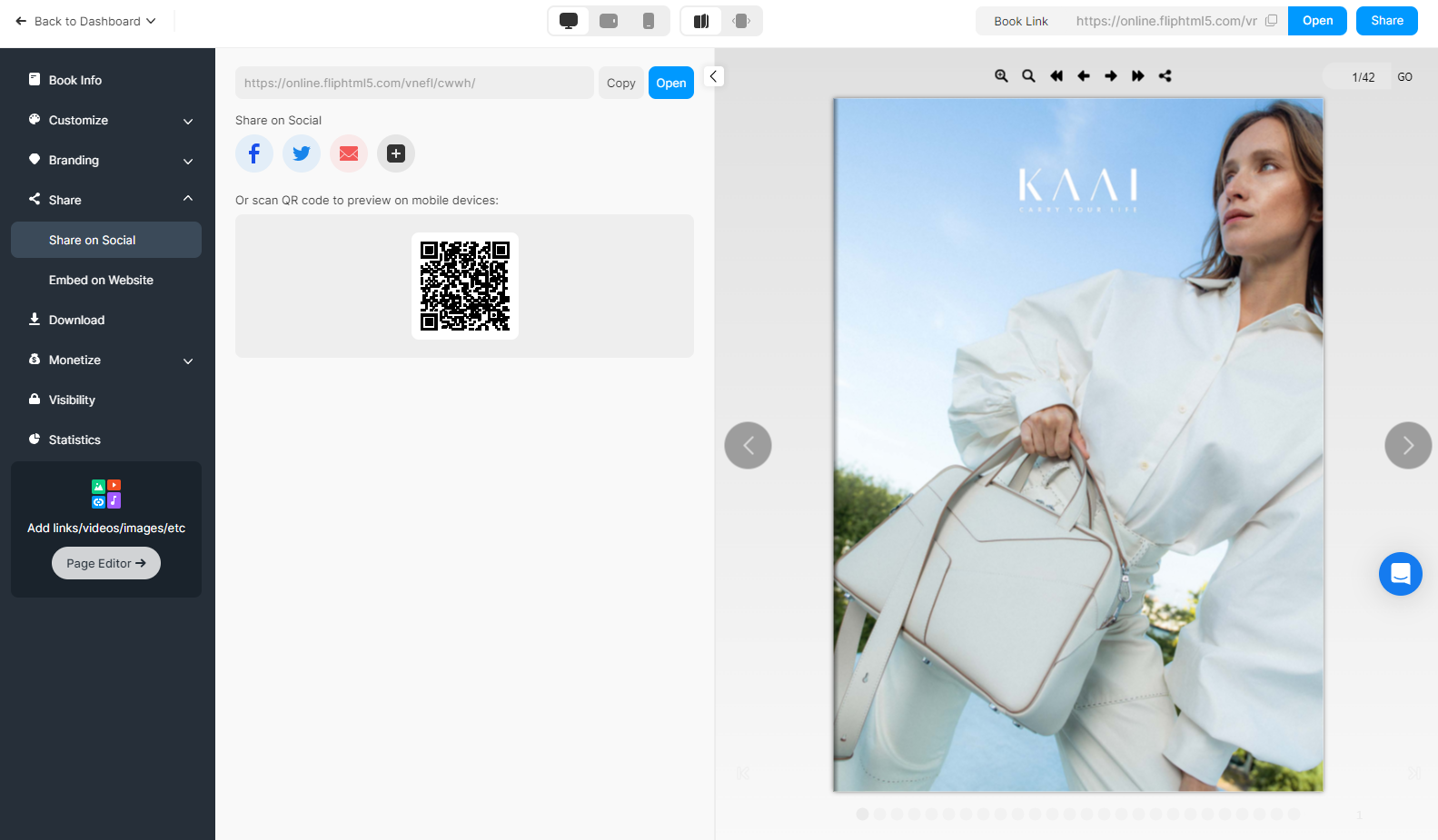The height and width of the screenshot is (840, 1438).
Task: Go to next page arrow in toolbar
Action: click(x=1111, y=76)
